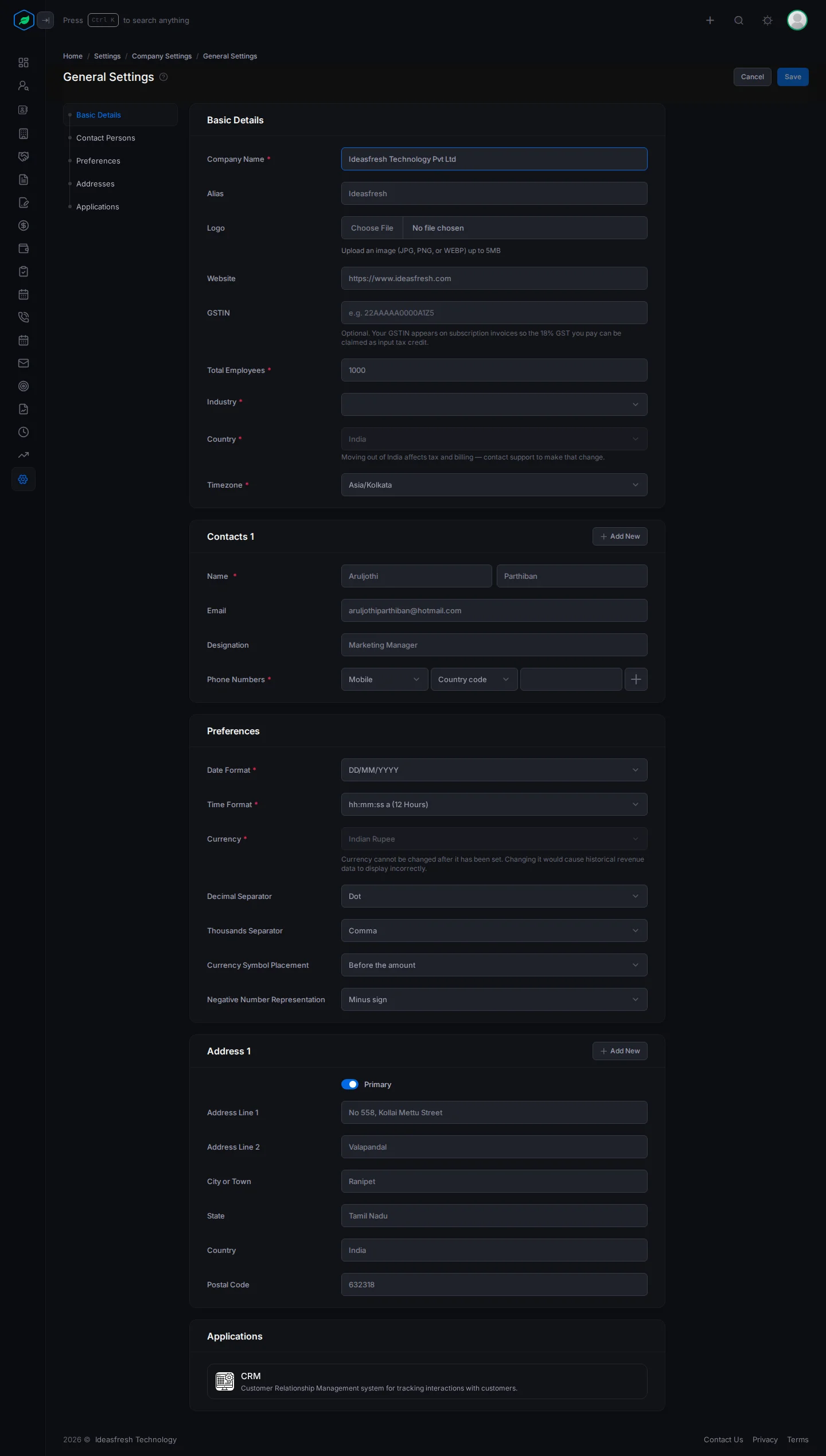Expand the Negative Number Representation dropdown
The image size is (826, 1456).
(494, 999)
